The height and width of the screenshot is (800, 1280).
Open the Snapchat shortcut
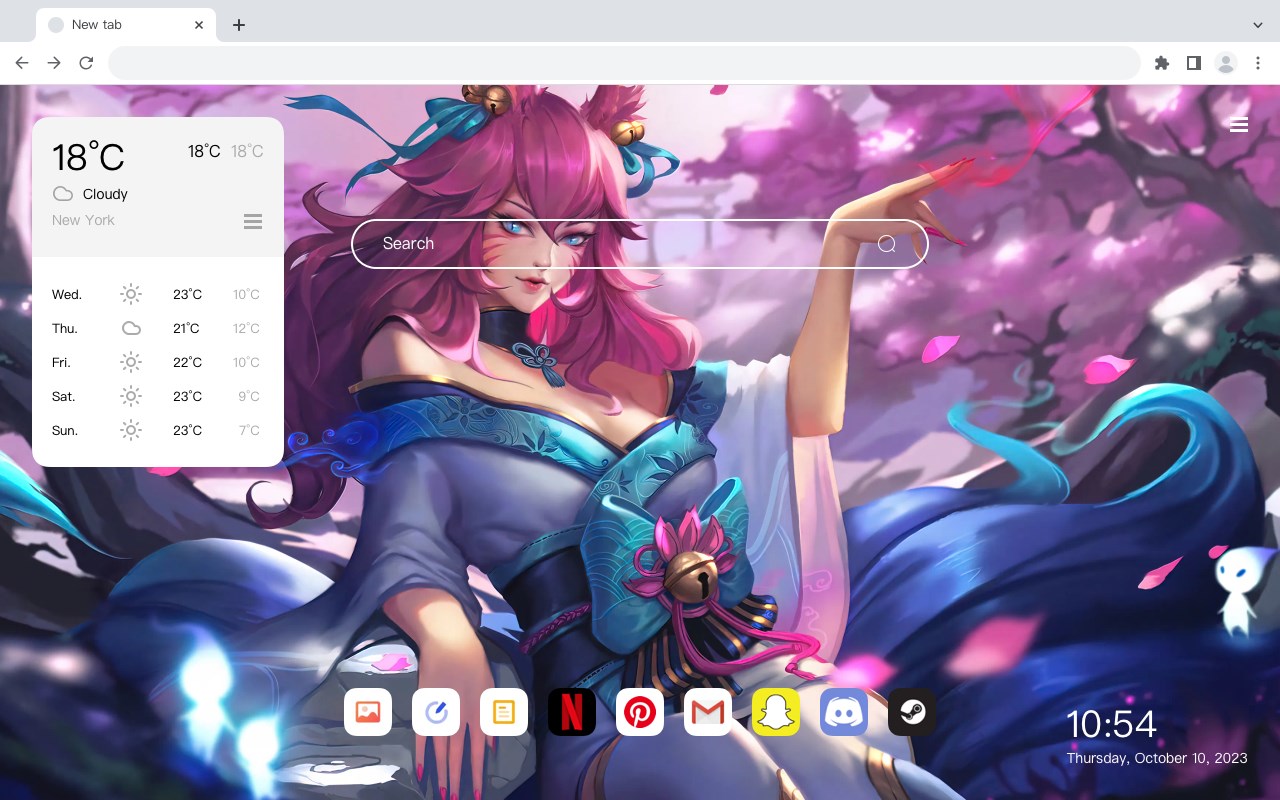[776, 712]
